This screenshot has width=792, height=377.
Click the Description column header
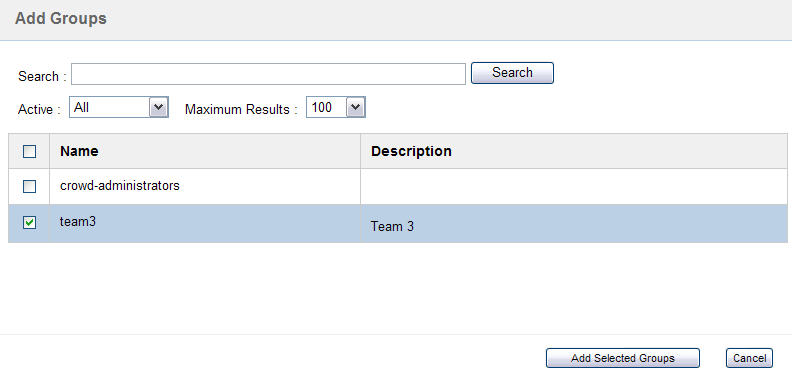pyautogui.click(x=411, y=151)
